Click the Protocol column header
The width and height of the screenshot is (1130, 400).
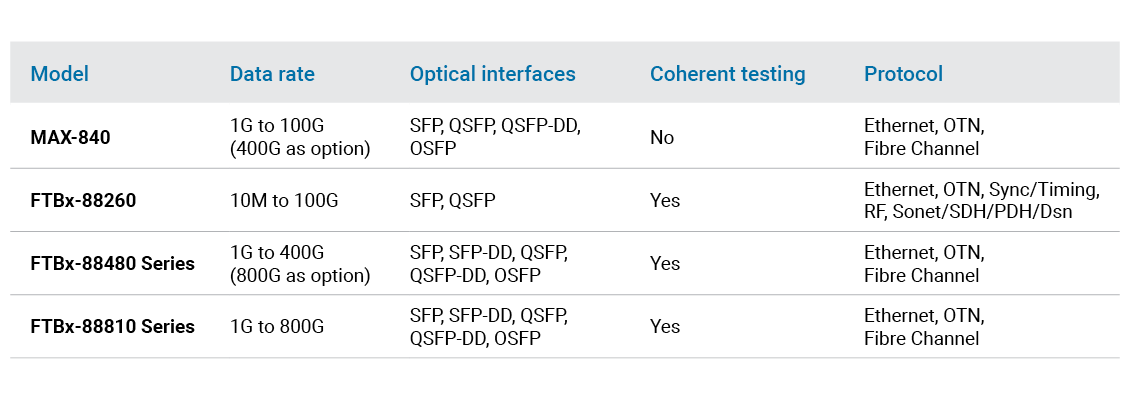point(903,74)
